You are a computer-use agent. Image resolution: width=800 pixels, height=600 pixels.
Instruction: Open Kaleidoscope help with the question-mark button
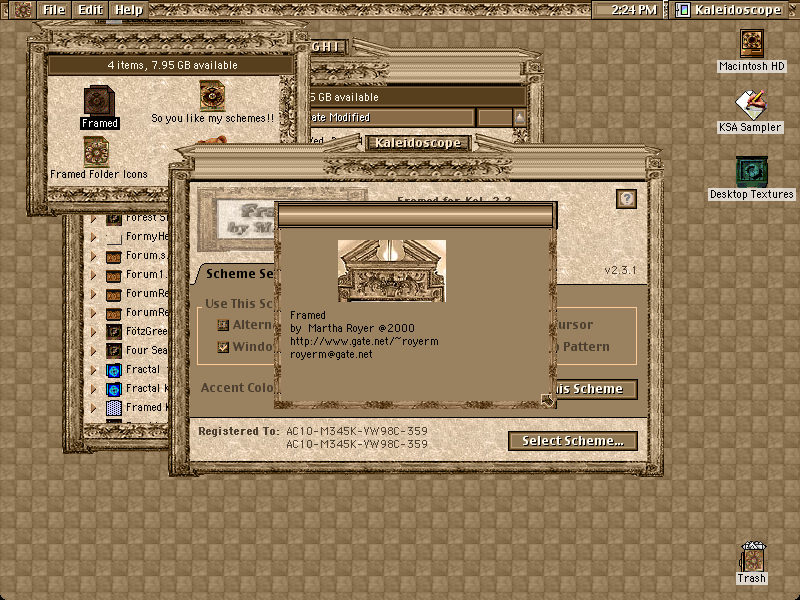pos(626,198)
